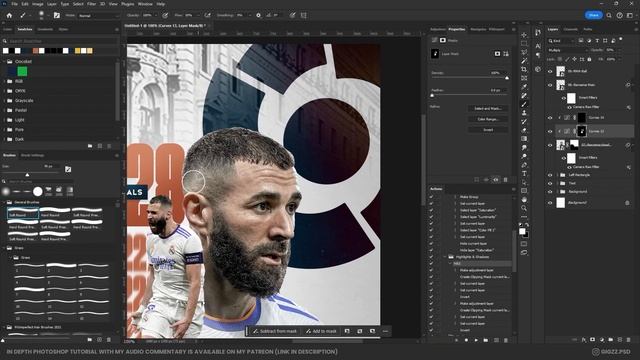
Task: Create new adjustment layer icon
Action: pyautogui.click(x=602, y=340)
